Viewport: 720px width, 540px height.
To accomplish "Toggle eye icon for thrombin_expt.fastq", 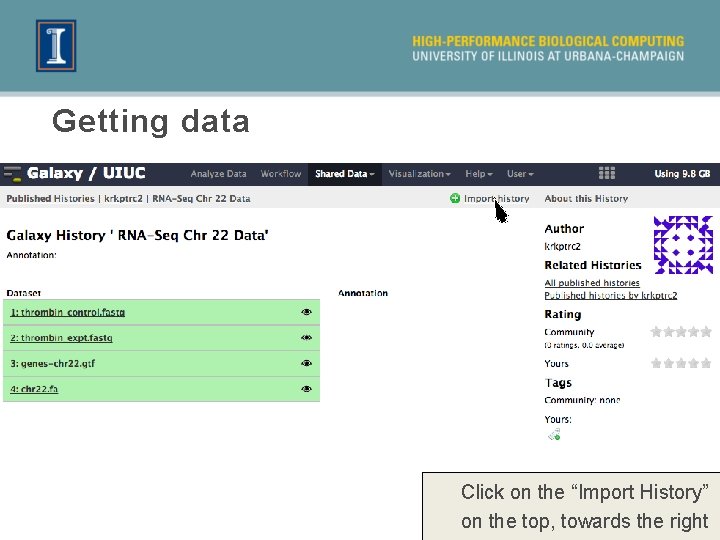I will [307, 338].
